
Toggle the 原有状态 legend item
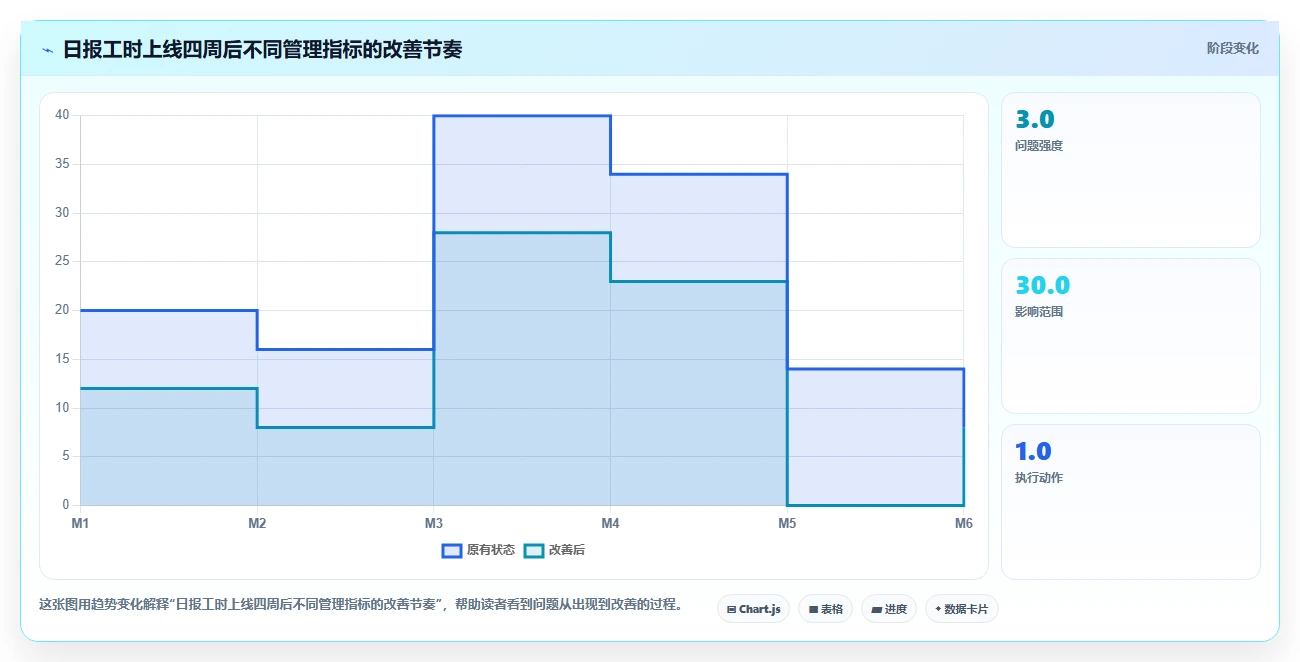[x=478, y=550]
